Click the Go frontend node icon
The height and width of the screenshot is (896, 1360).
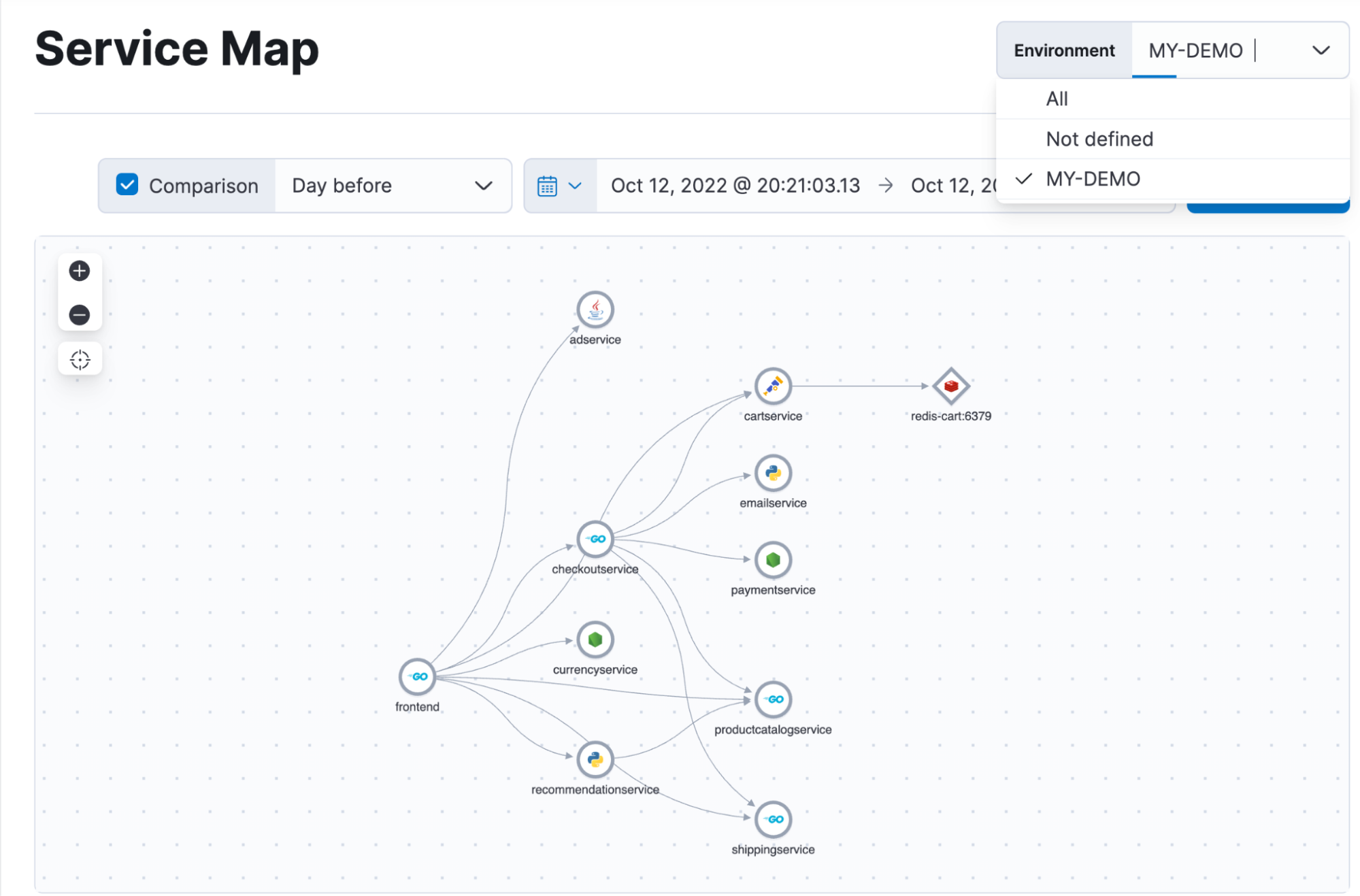tap(418, 675)
